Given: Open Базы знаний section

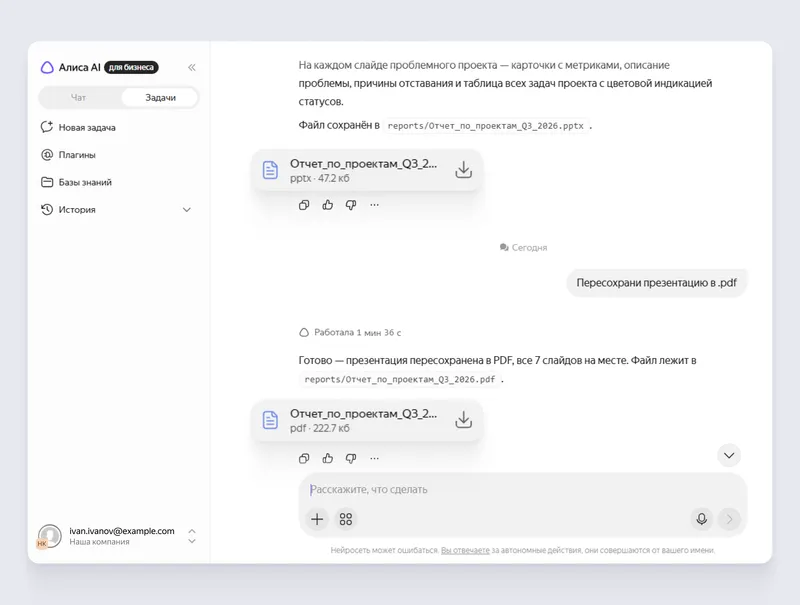Looking at the screenshot, I should tap(76, 182).
